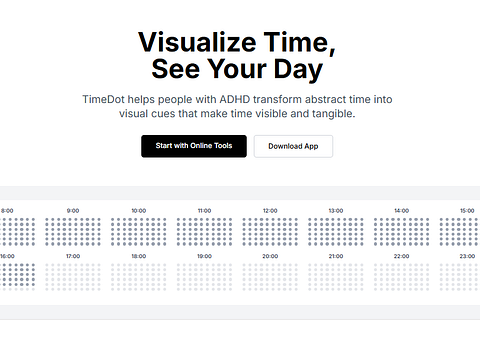The height and width of the screenshot is (360, 480).
Task: Select the 9:00 hour dot grid
Action: point(73,232)
